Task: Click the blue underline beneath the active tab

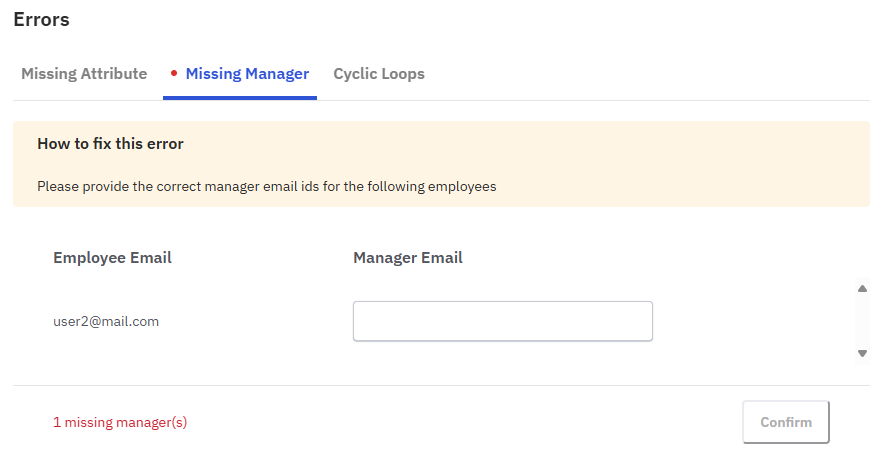Action: pos(240,98)
